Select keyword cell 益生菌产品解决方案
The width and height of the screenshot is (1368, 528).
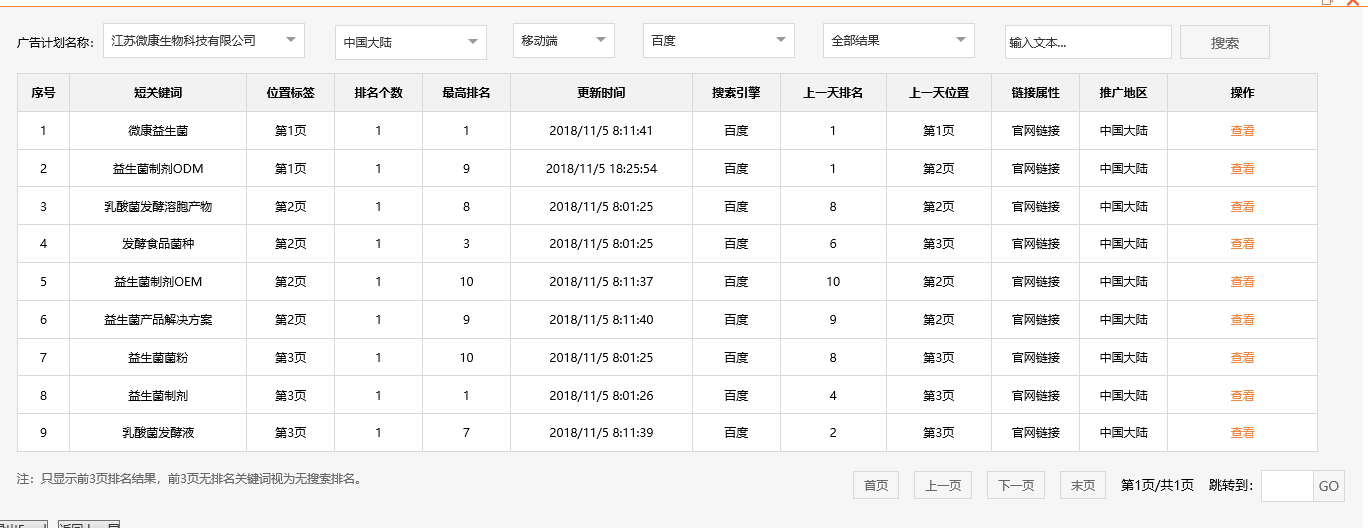coord(158,319)
